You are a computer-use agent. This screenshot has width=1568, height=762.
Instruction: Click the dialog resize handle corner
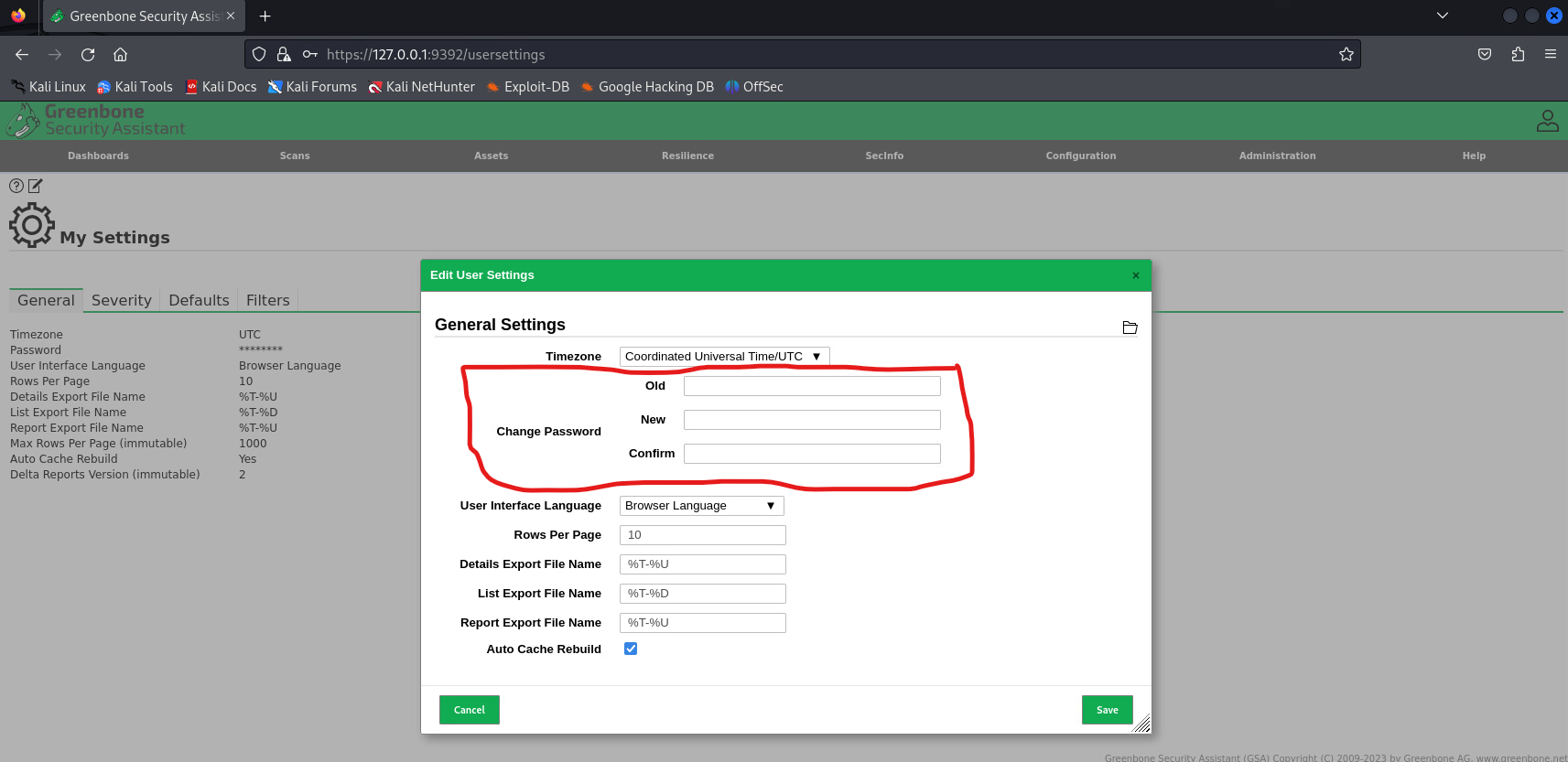tap(1142, 724)
